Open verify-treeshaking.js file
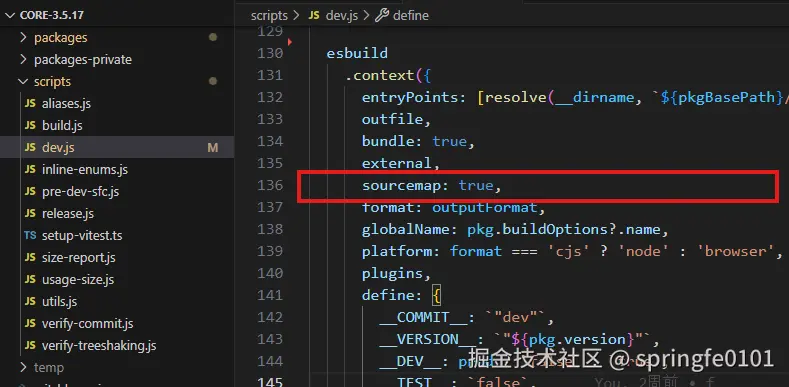 (99, 346)
